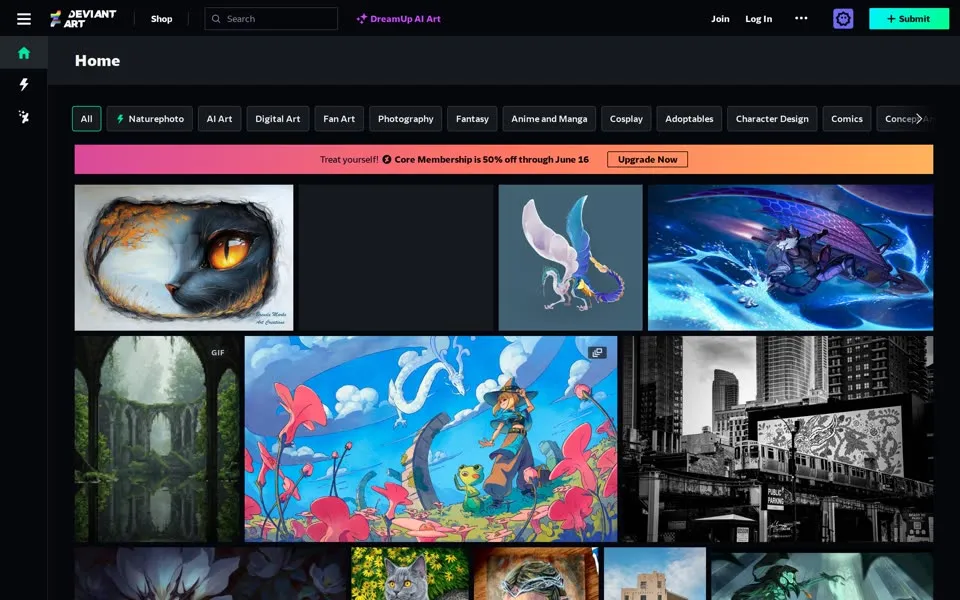Select the Digital Art category tab
Image resolution: width=960 pixels, height=600 pixels.
tap(277, 119)
